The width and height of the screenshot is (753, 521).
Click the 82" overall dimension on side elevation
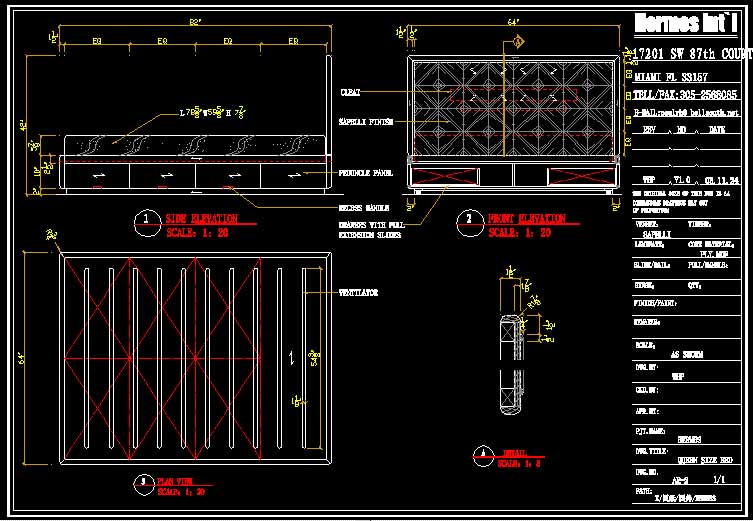194,22
